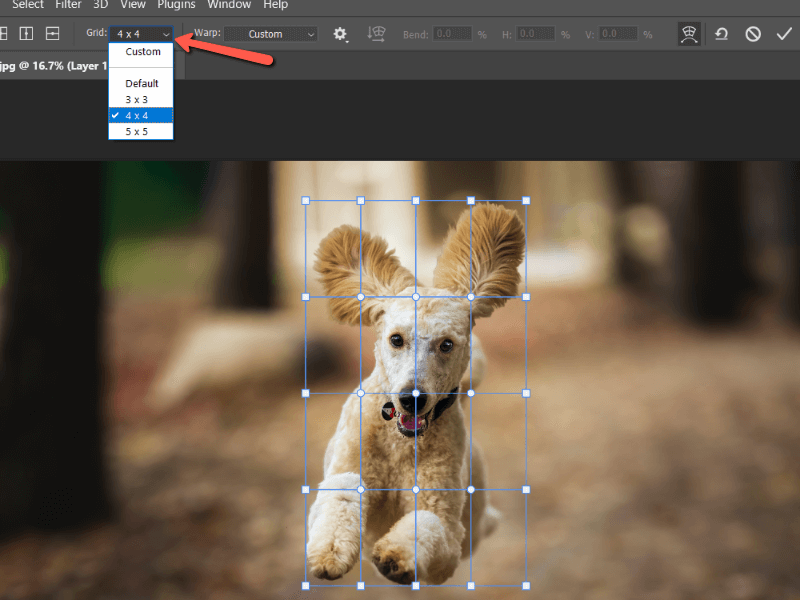Reset the warp using the reset icon
The height and width of the screenshot is (600, 800).
click(x=721, y=33)
